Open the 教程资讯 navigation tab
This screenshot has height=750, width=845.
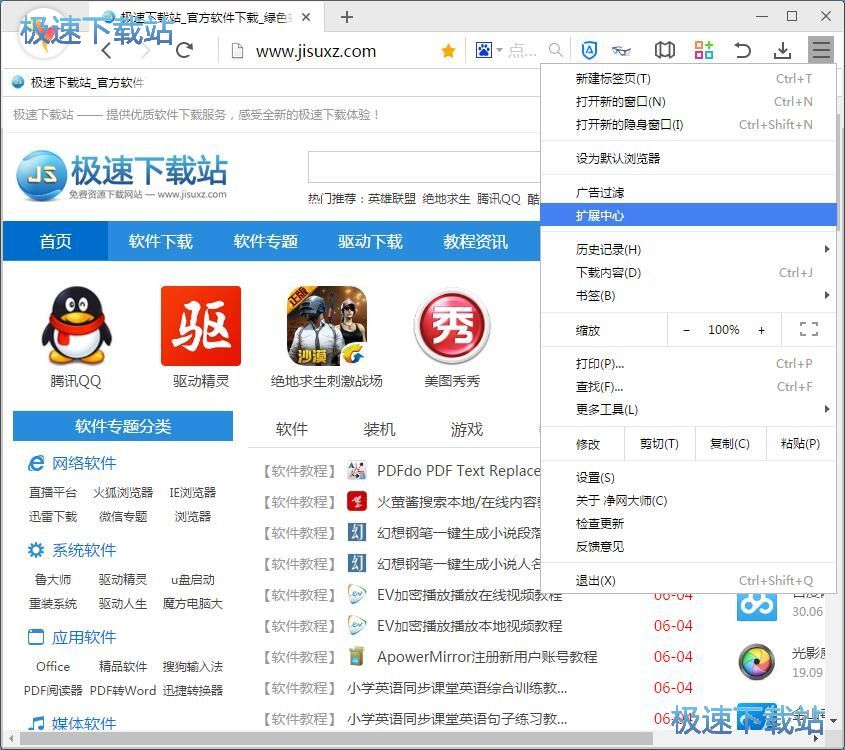point(475,241)
